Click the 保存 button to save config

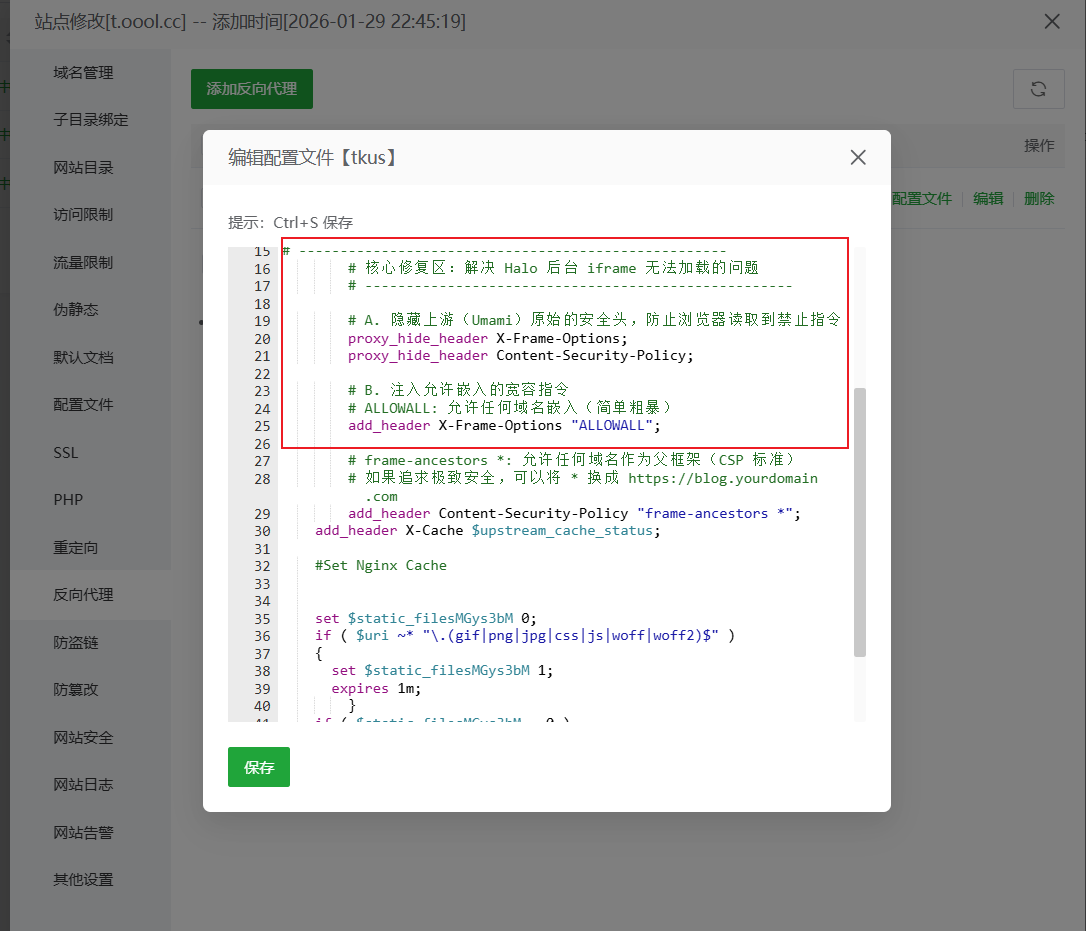tap(258, 767)
